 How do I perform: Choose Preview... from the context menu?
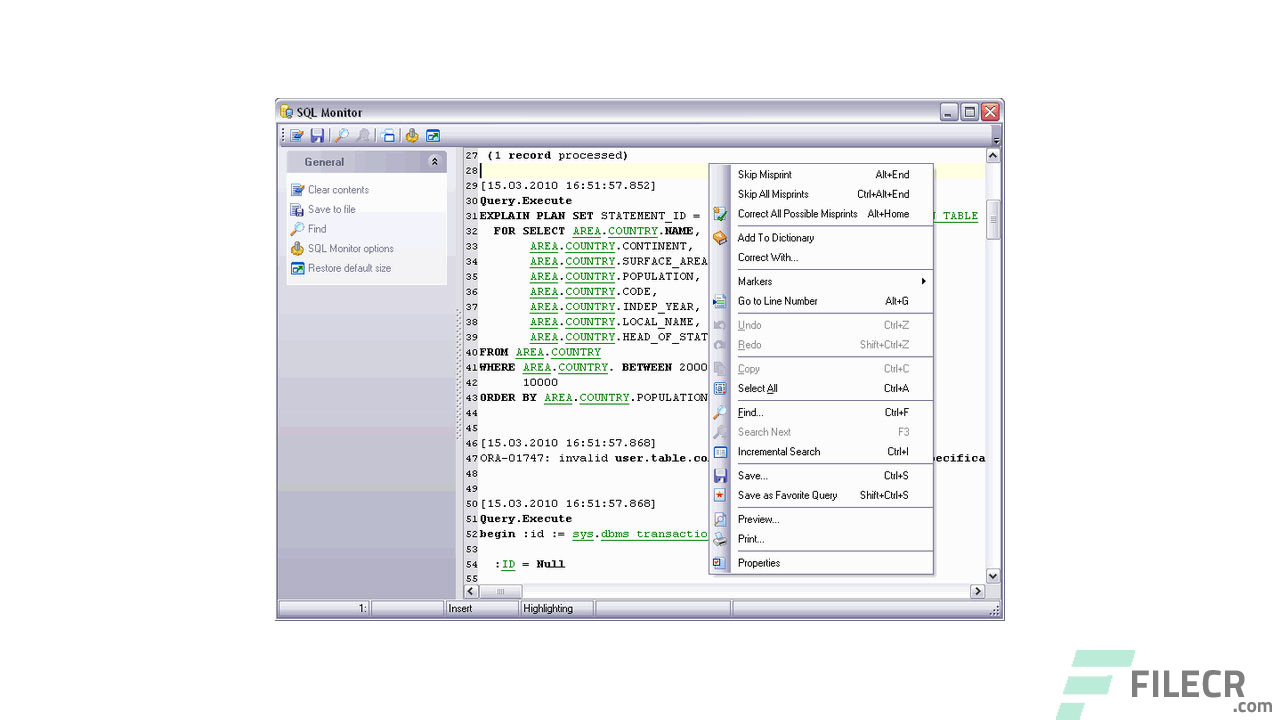click(x=821, y=519)
